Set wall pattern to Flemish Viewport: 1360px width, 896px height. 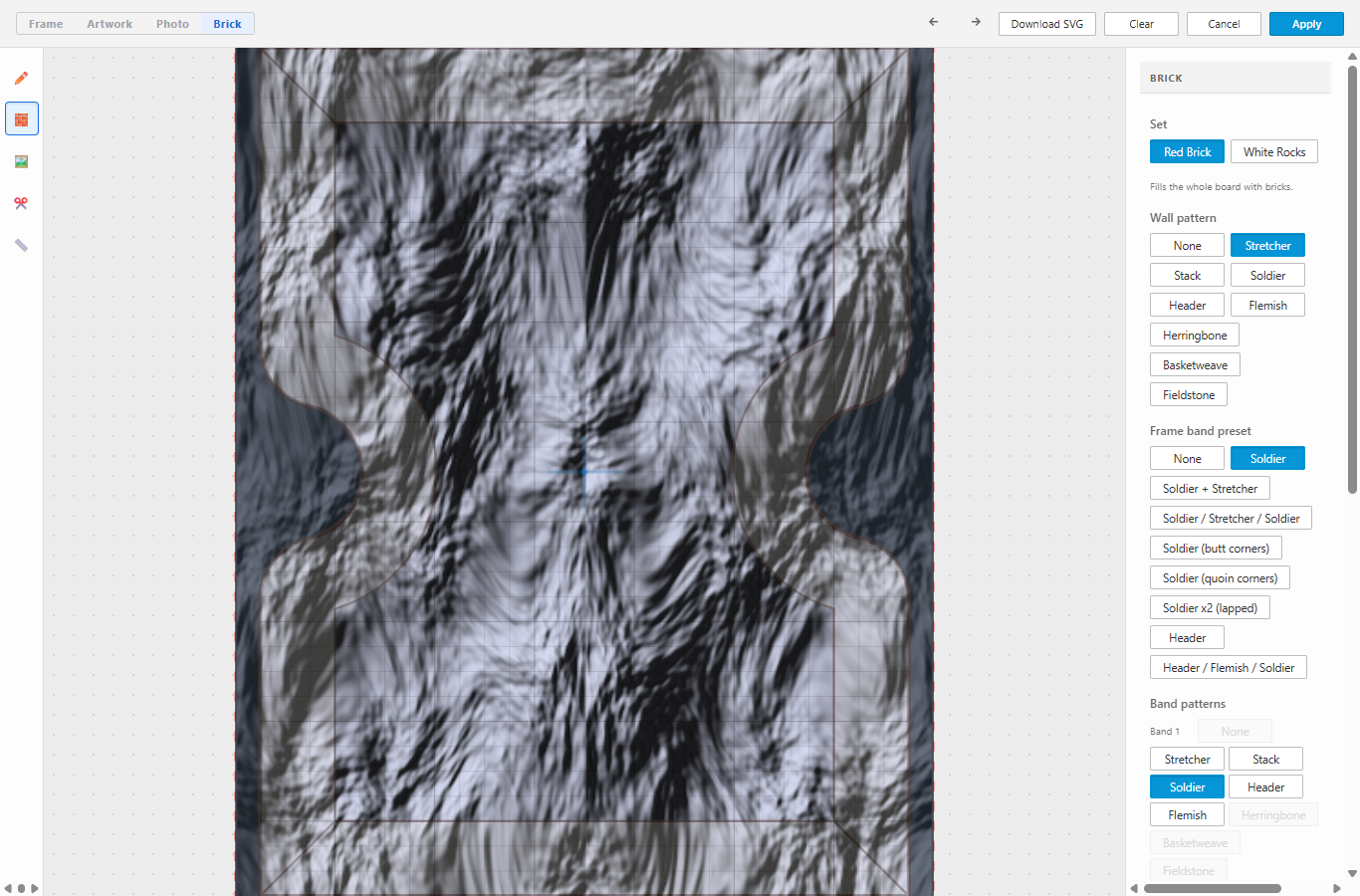click(1267, 305)
